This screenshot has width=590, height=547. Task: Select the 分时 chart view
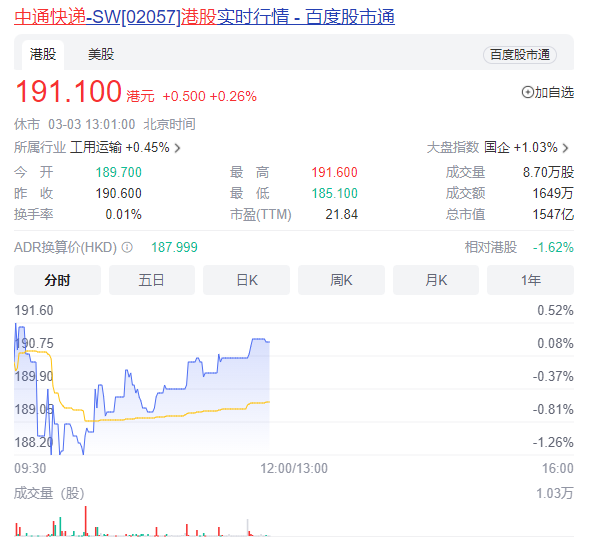tap(57, 280)
